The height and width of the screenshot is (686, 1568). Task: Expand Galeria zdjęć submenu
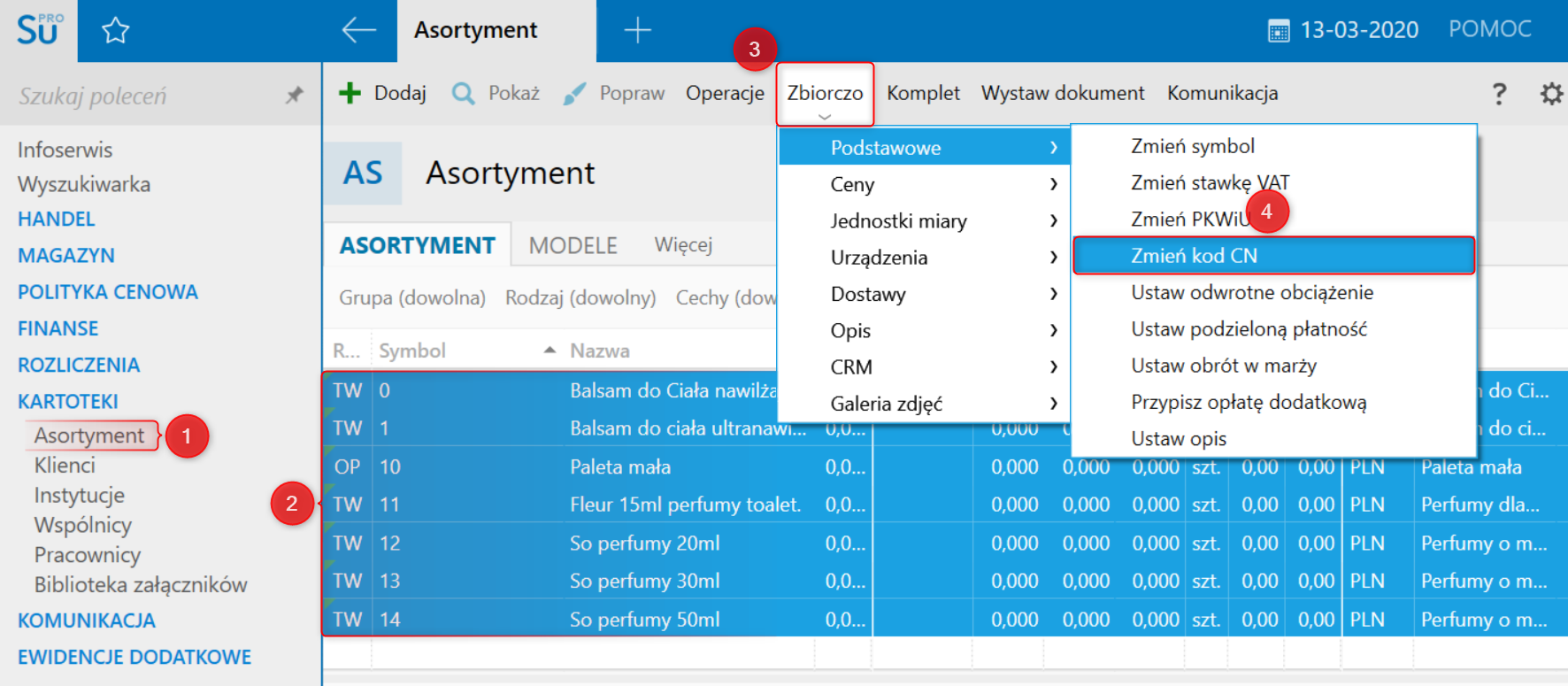tap(924, 404)
